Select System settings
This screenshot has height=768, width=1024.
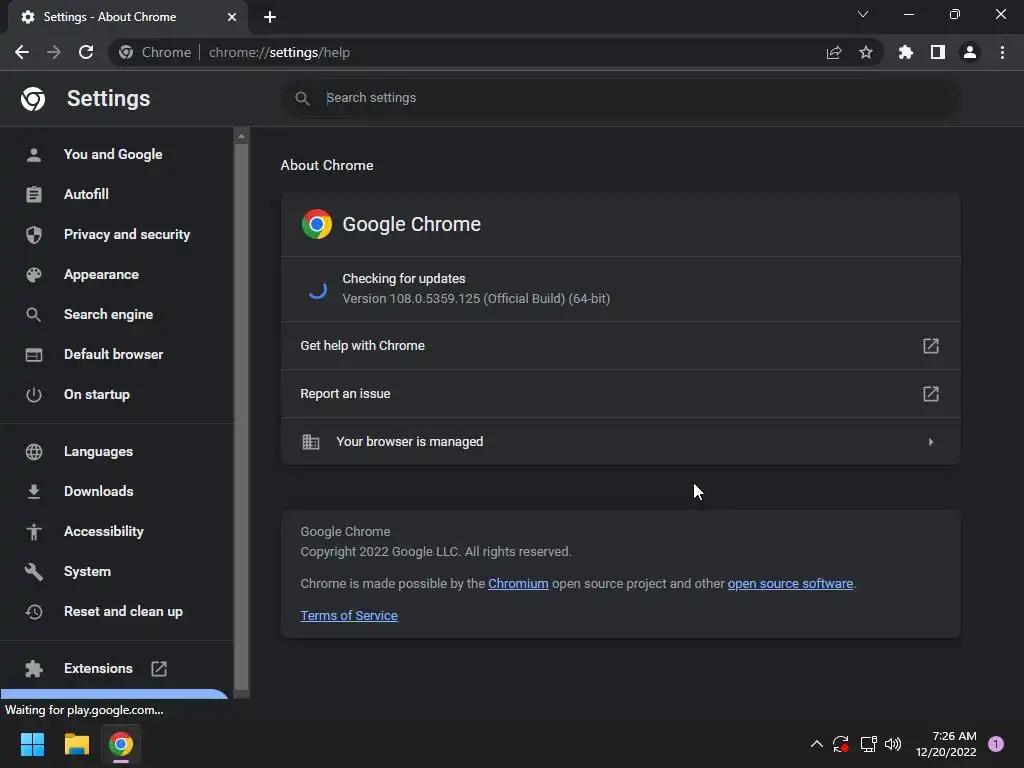116,571
